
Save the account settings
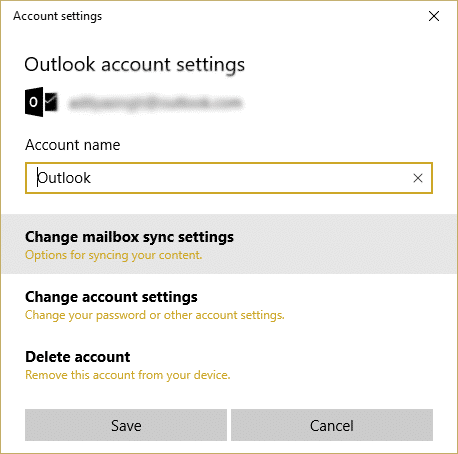pos(126,425)
